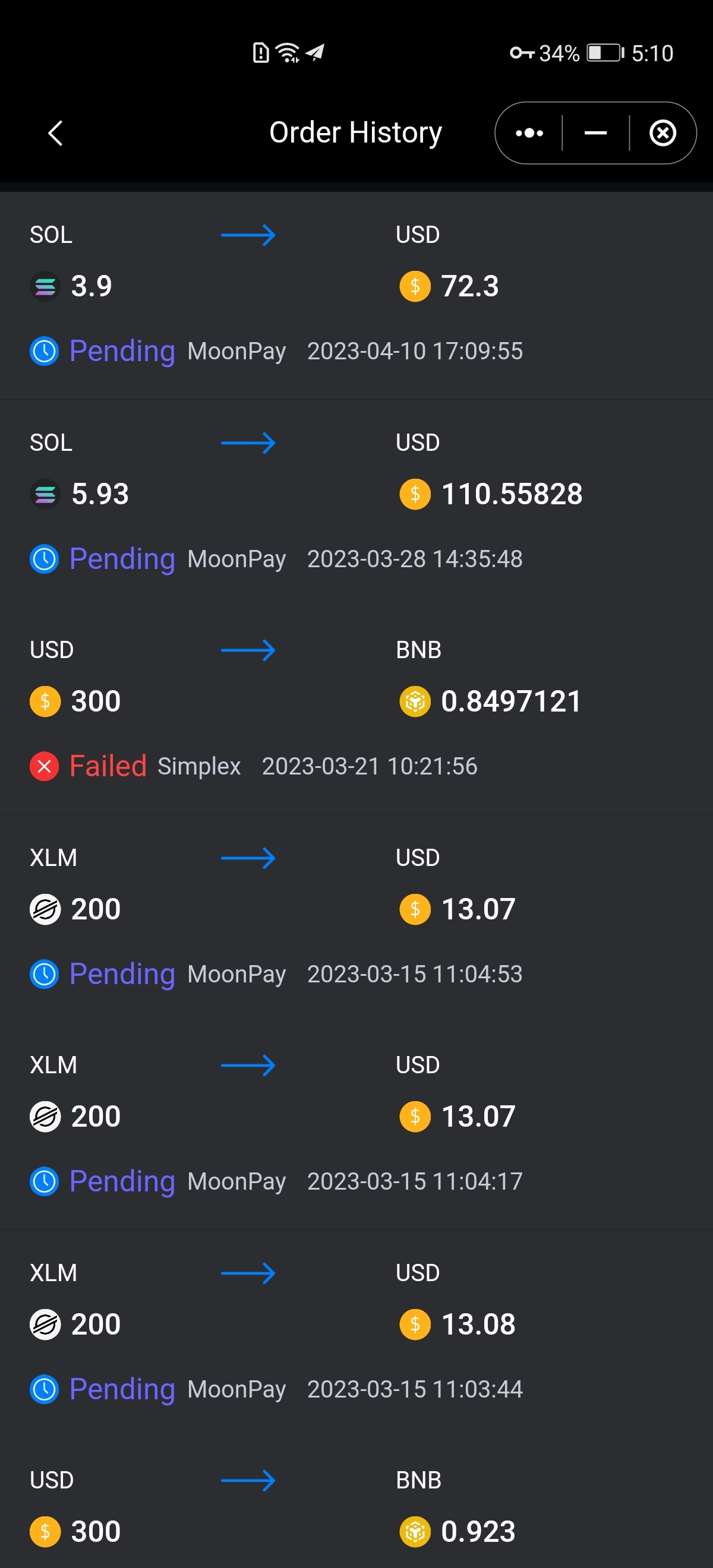Tap the dollar coin icon beside 72.3
The height and width of the screenshot is (1568, 713).
pyautogui.click(x=415, y=286)
